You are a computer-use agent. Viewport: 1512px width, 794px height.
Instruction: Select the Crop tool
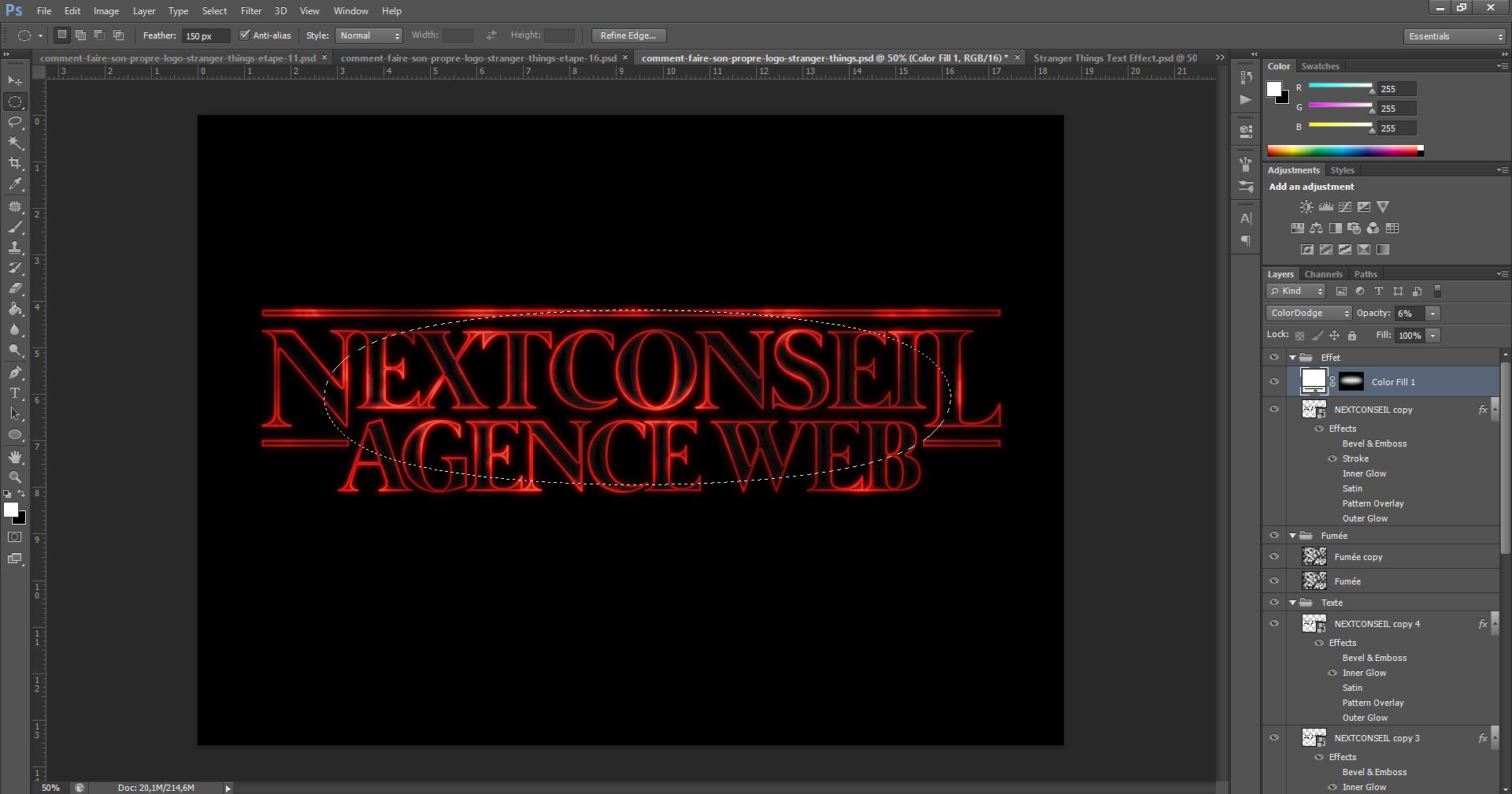(15, 163)
